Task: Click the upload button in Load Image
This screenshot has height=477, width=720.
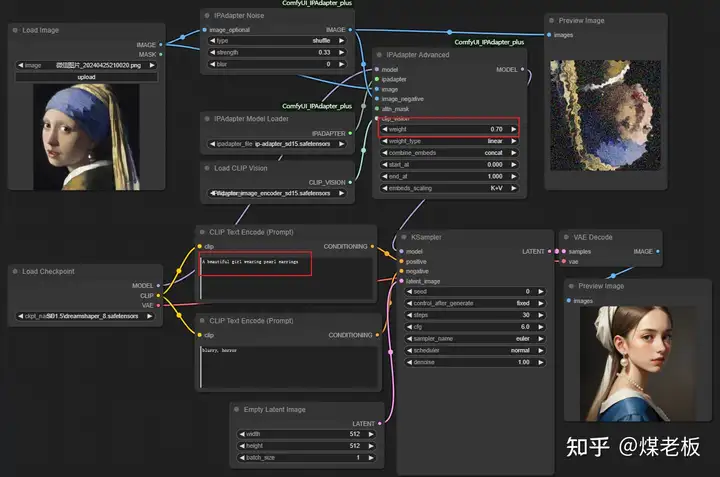Action: pyautogui.click(x=86, y=77)
